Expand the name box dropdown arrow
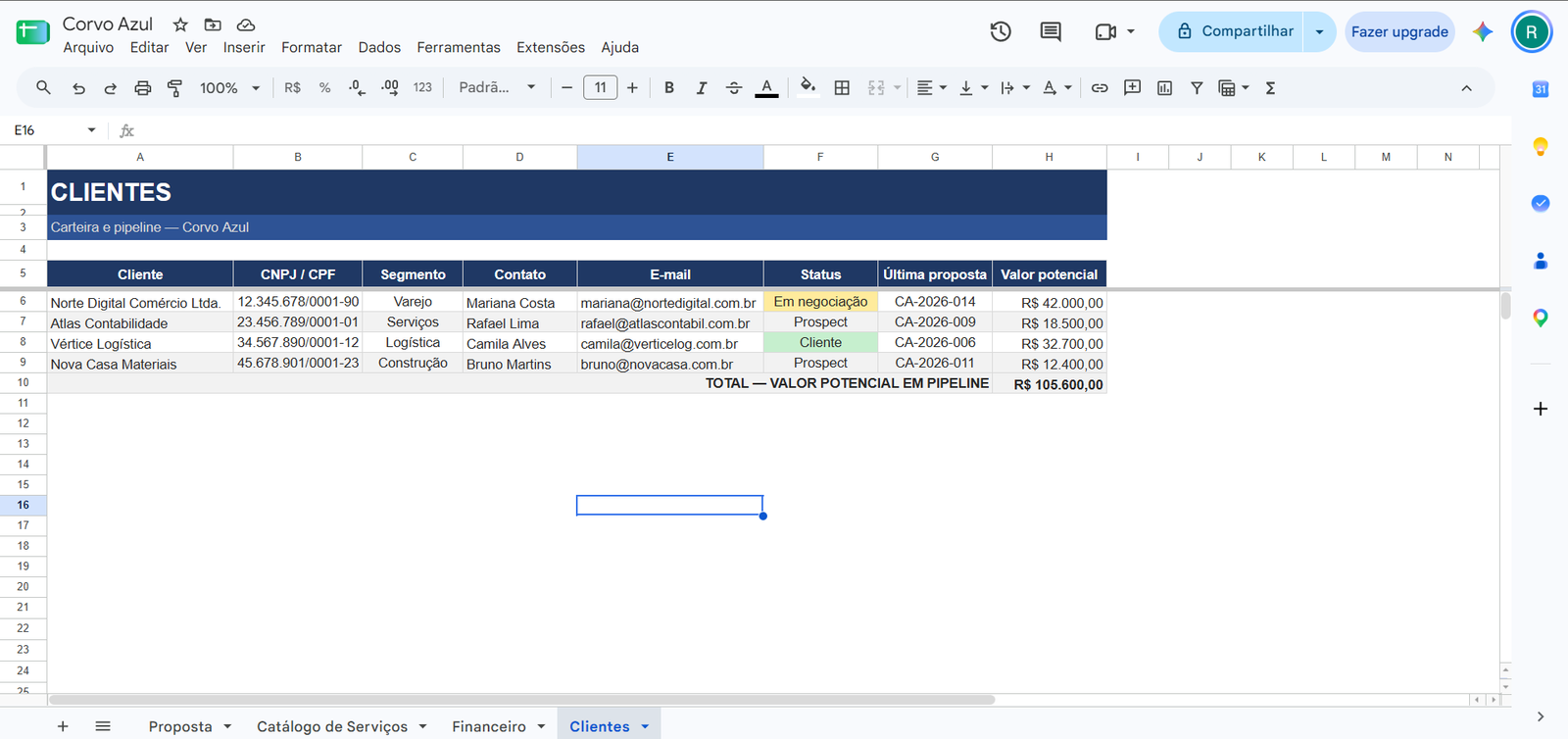This screenshot has height=739, width=1568. tap(91, 130)
